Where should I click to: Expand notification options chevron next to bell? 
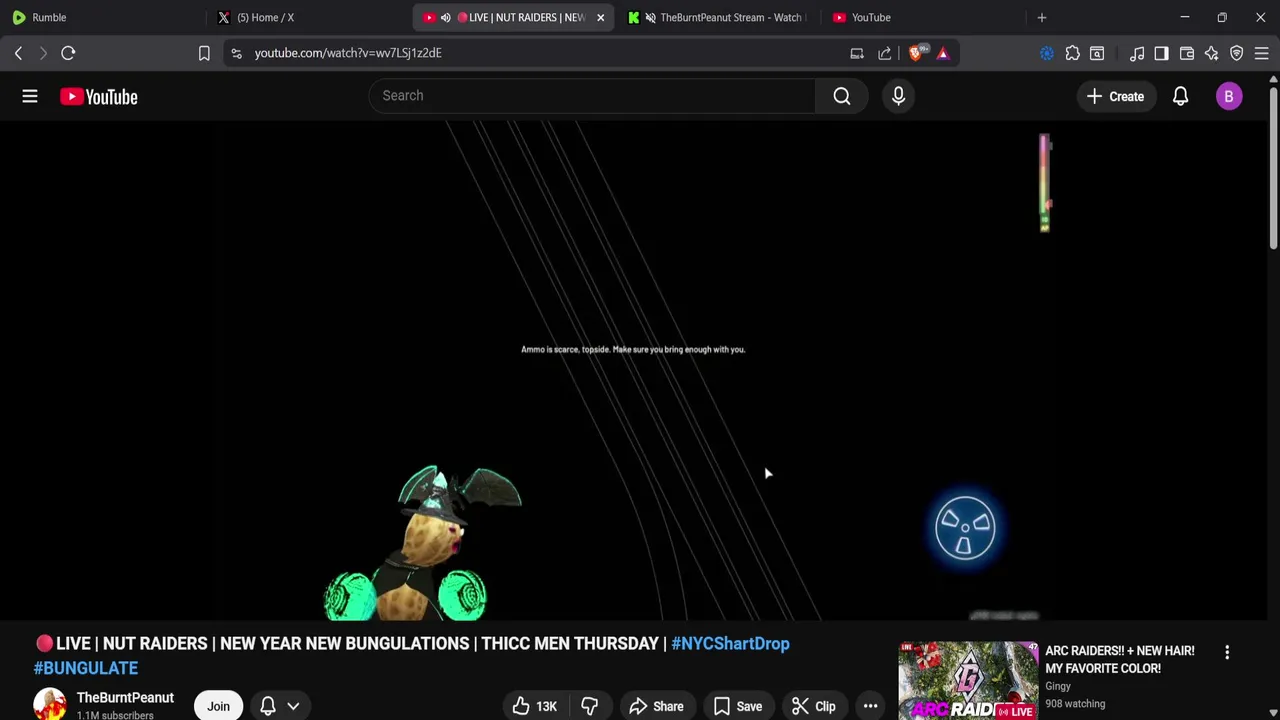click(293, 706)
